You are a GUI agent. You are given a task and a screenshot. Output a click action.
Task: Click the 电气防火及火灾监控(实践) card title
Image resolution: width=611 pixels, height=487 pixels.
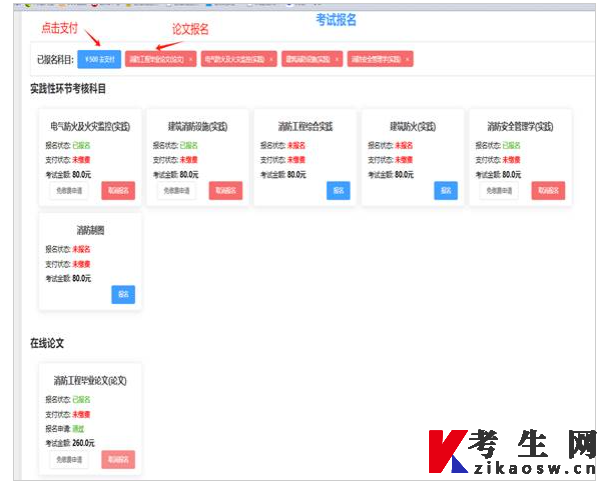pyautogui.click(x=90, y=126)
